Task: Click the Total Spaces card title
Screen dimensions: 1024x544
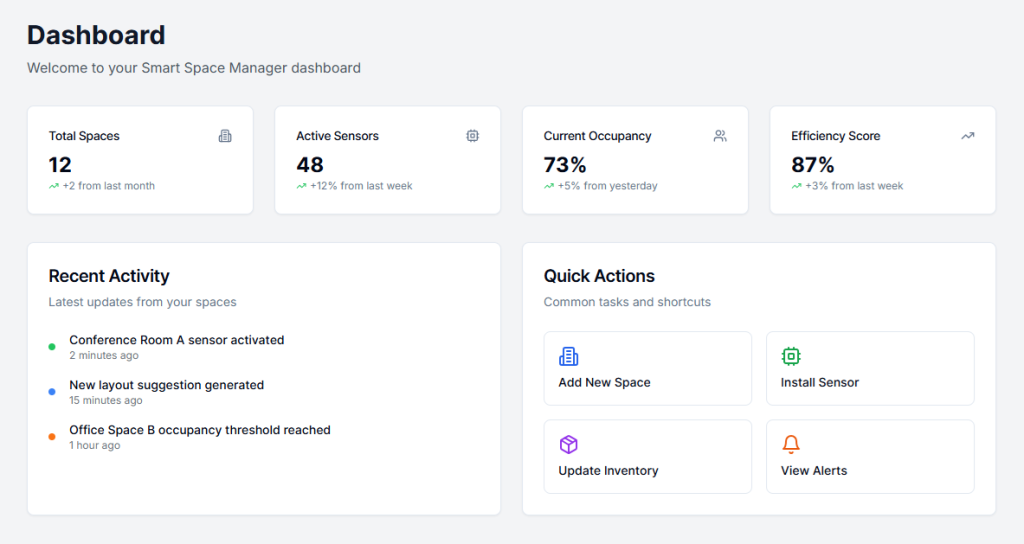Action: pyautogui.click(x=84, y=136)
